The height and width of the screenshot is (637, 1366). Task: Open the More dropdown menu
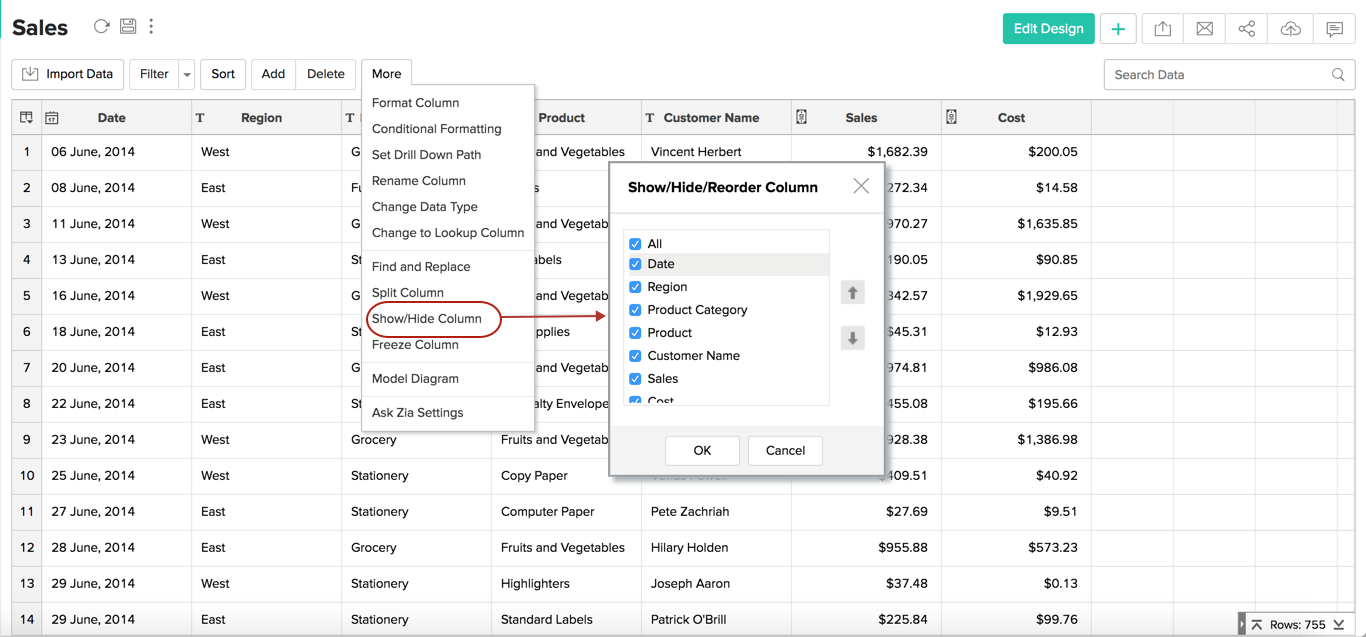386,74
